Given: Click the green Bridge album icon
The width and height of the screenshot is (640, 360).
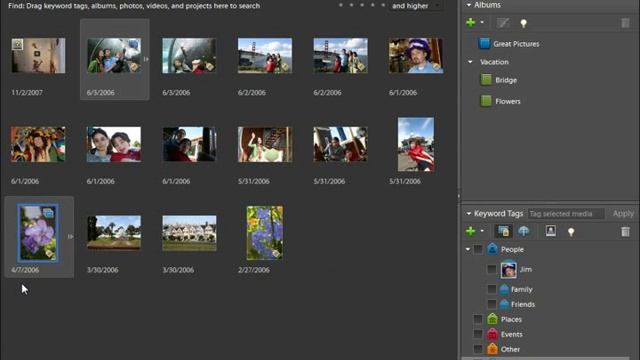Looking at the screenshot, I should (x=486, y=80).
